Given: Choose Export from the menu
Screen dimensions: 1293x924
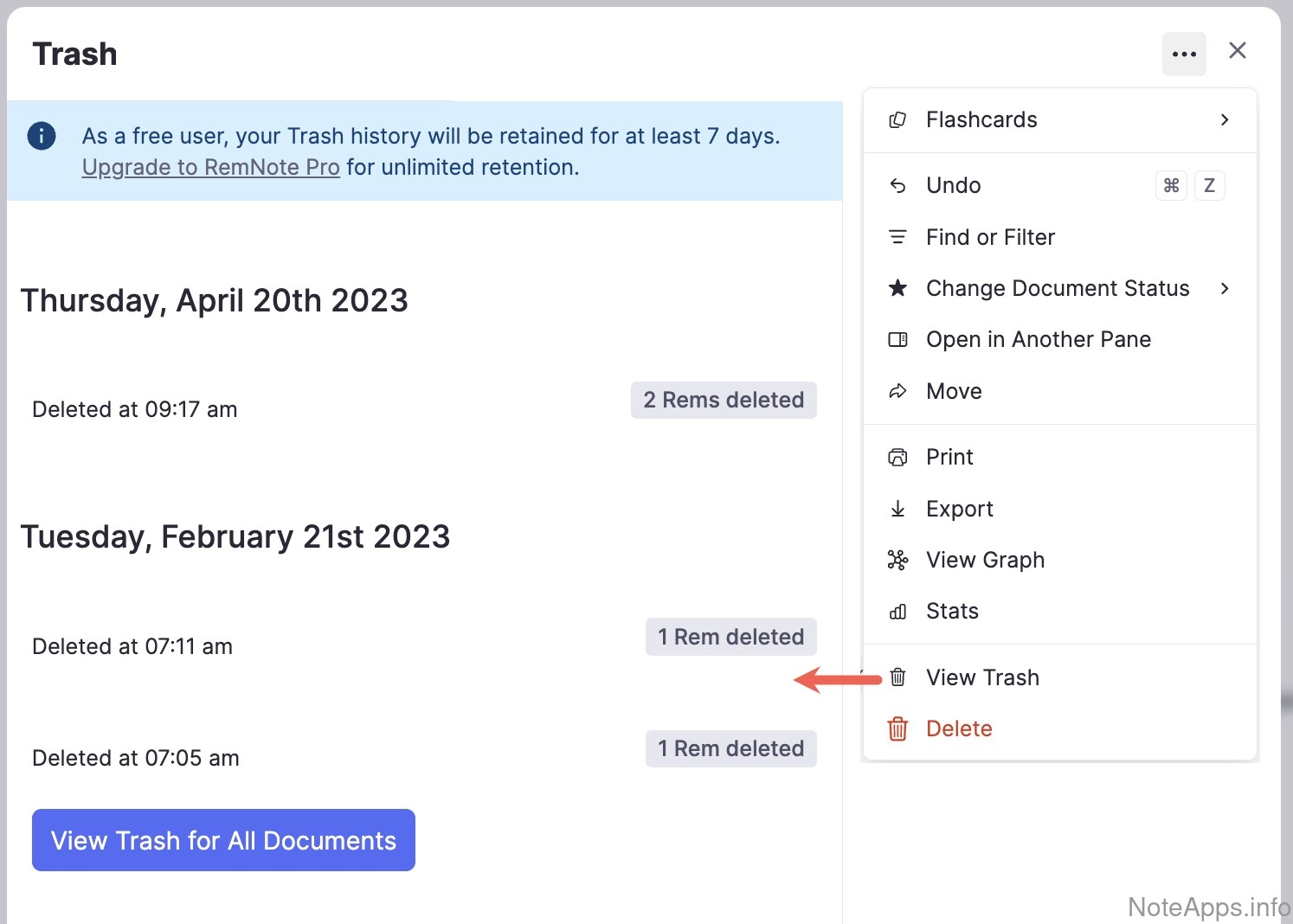Looking at the screenshot, I should point(959,509).
